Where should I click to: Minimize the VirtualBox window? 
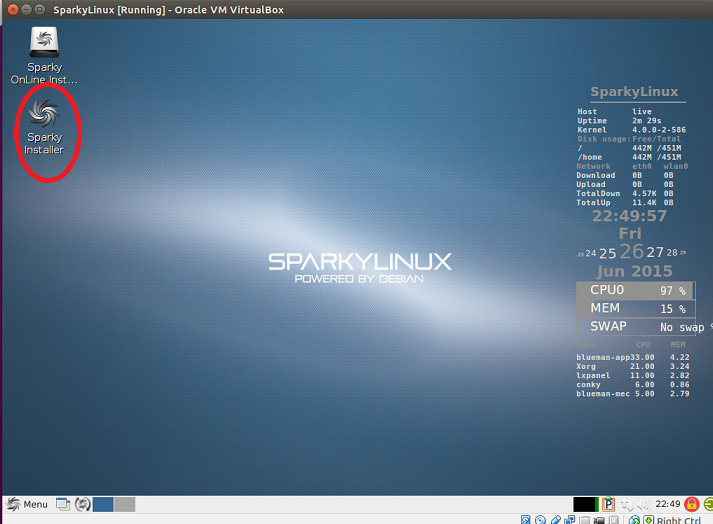[26, 9]
